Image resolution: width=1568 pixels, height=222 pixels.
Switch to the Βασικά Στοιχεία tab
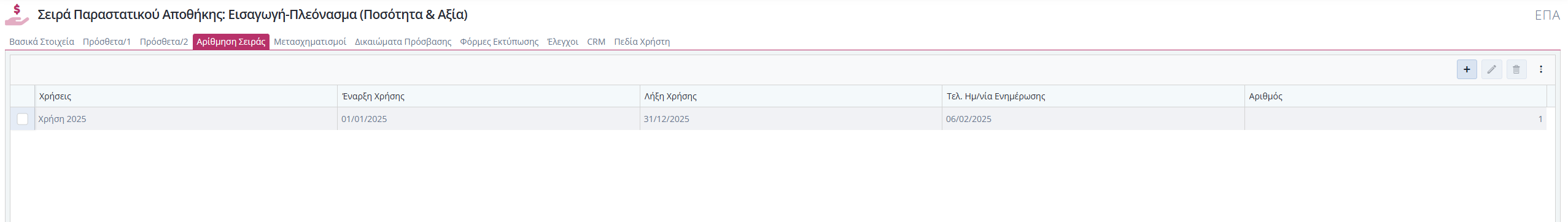click(42, 42)
